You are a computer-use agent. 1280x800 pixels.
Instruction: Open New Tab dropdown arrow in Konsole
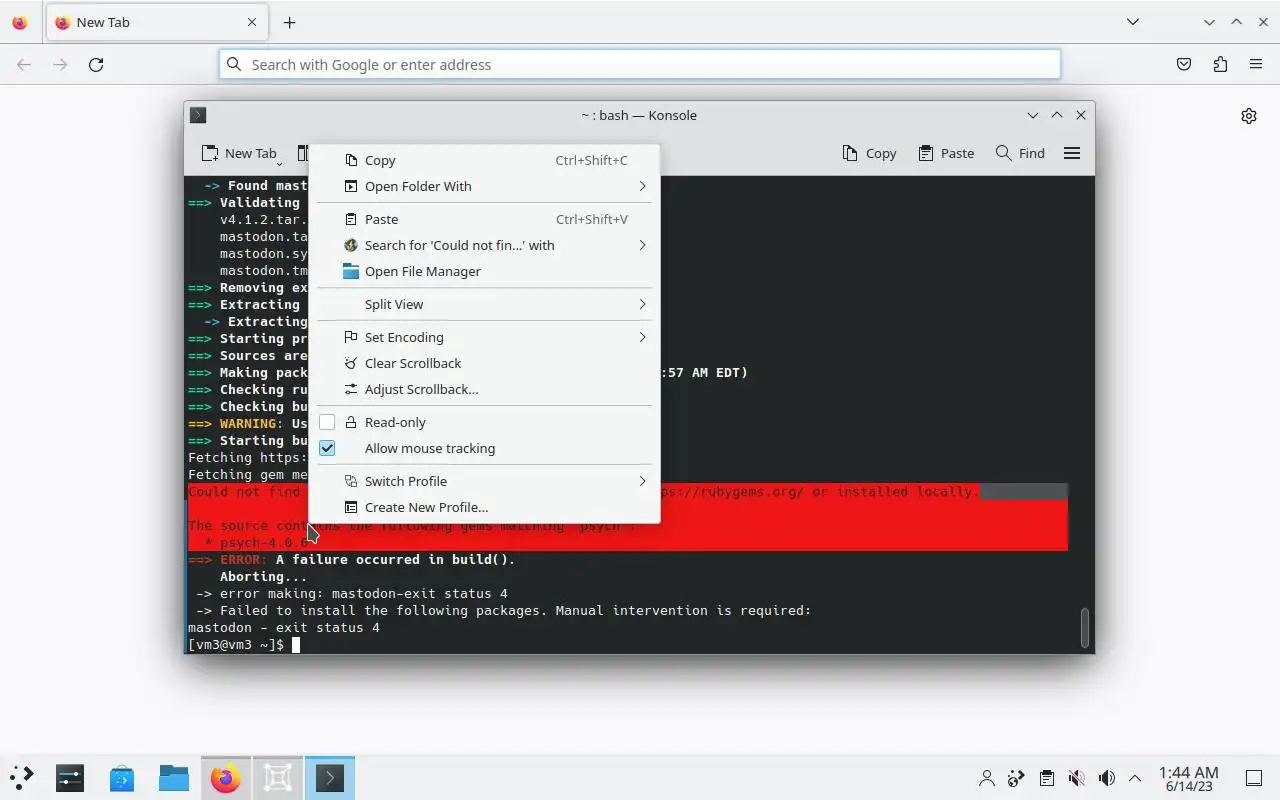click(279, 162)
